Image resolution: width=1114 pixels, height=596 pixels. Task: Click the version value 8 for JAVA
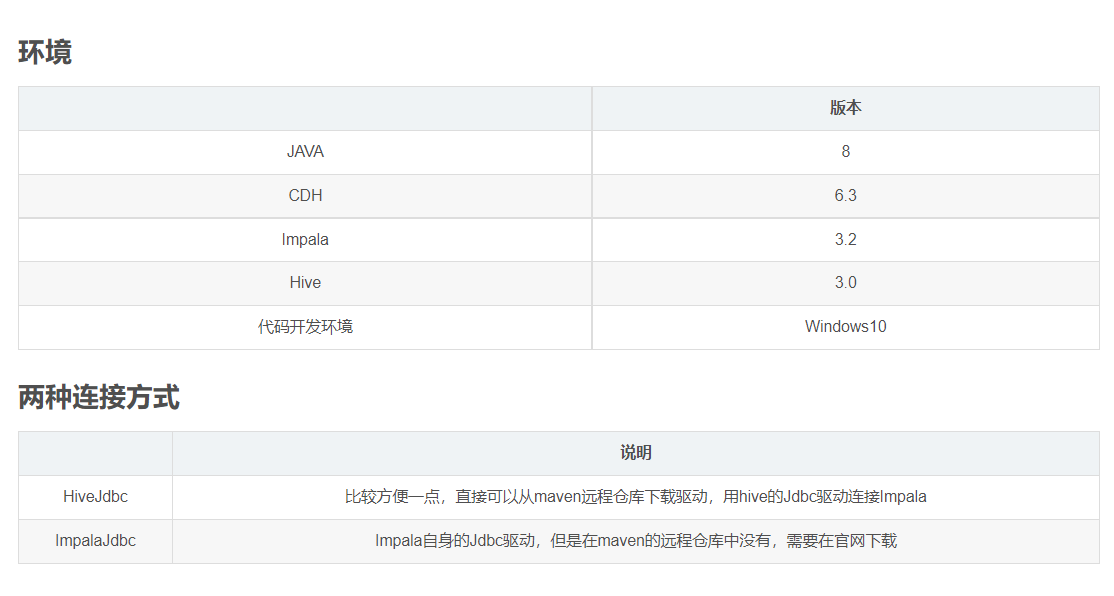click(845, 151)
